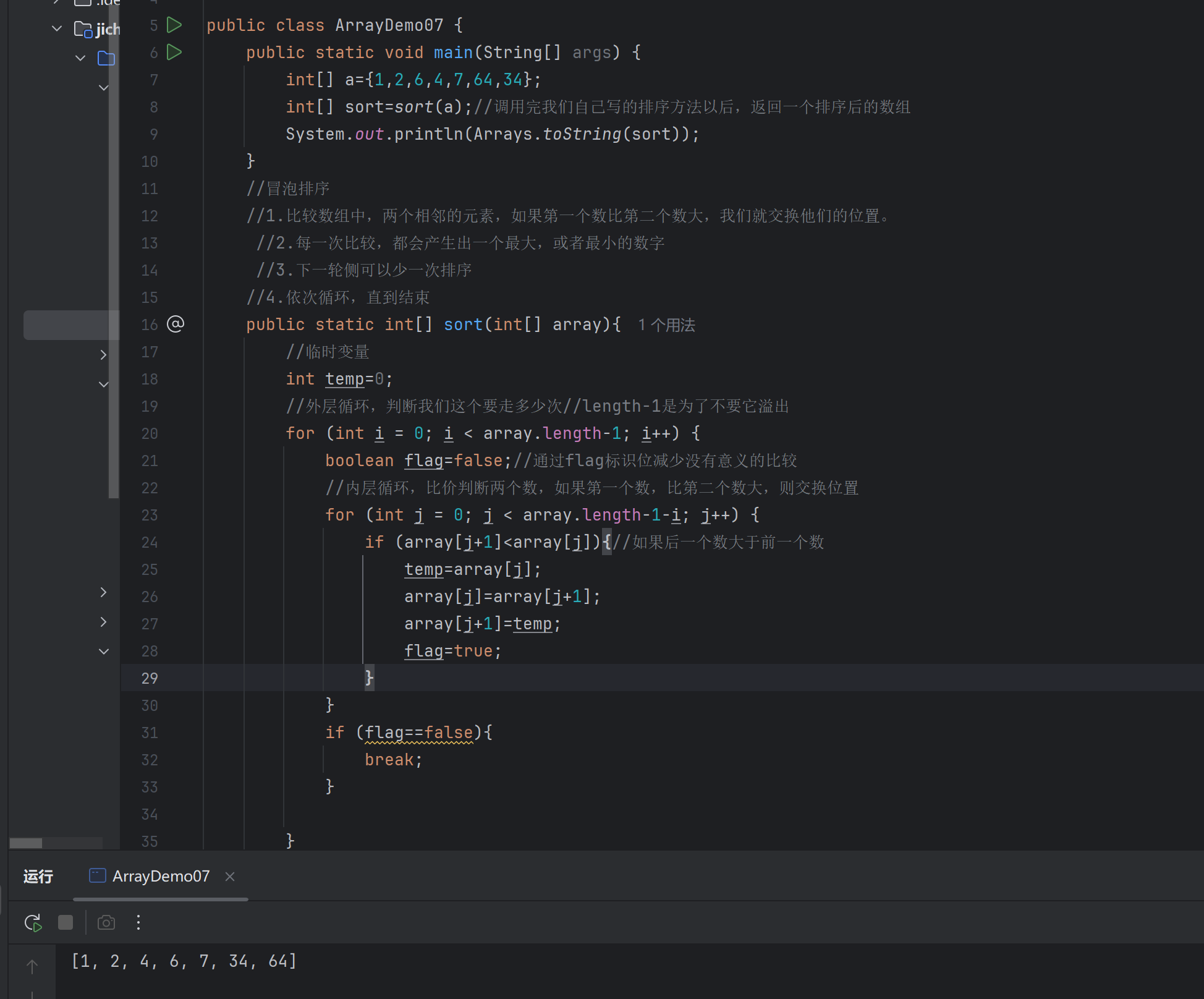Close the ArrayDemo07 run tab

click(x=230, y=877)
